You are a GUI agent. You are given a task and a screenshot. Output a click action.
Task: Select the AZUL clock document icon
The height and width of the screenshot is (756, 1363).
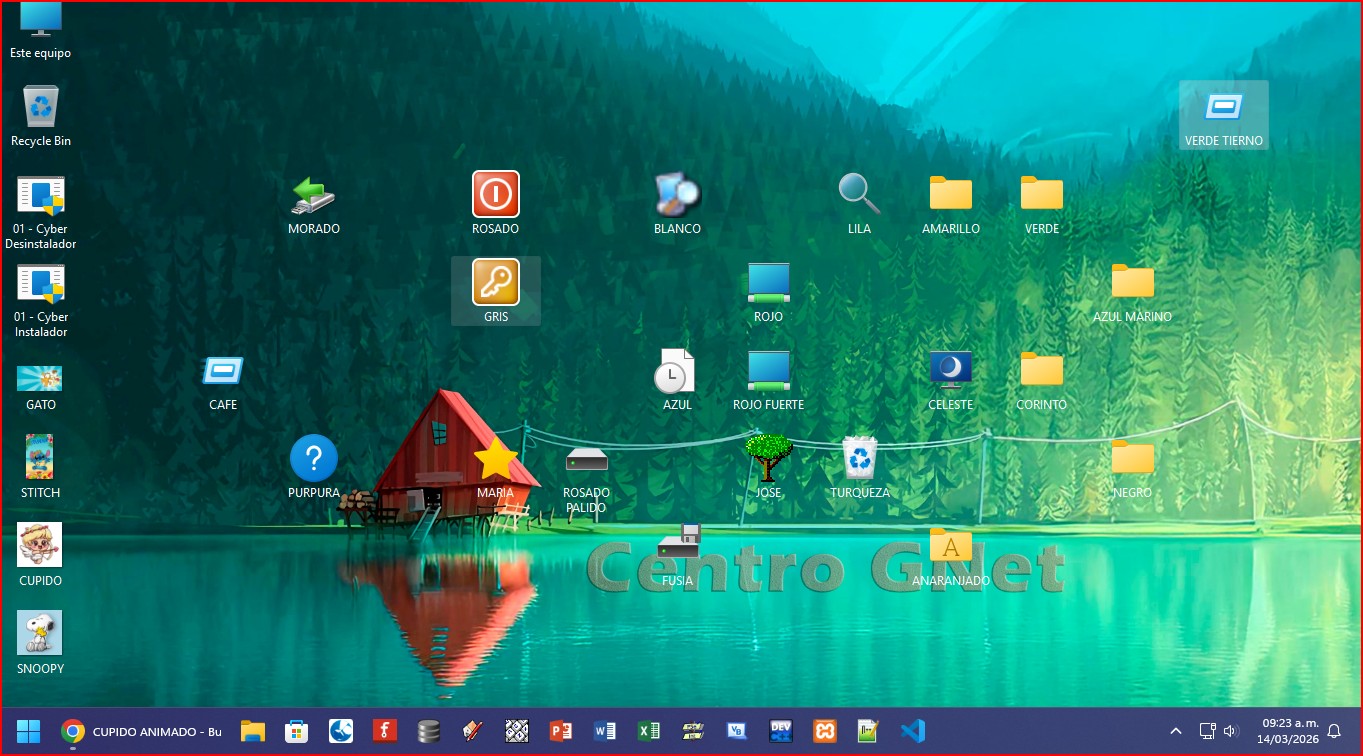676,371
